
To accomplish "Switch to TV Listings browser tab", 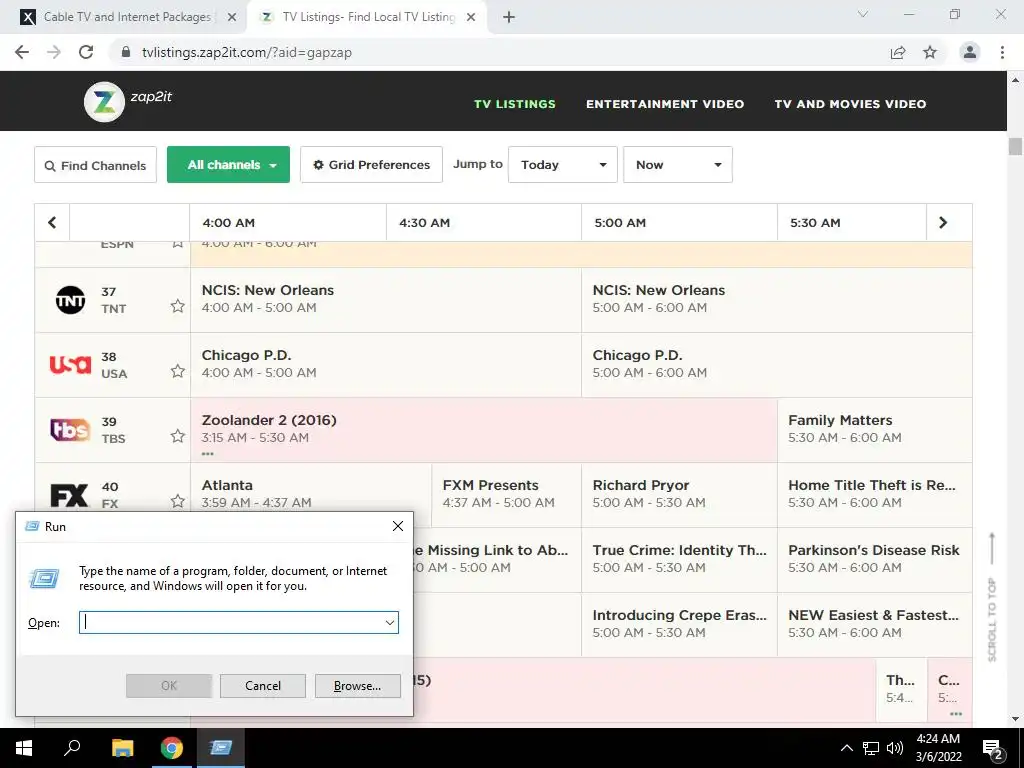I will [x=369, y=17].
